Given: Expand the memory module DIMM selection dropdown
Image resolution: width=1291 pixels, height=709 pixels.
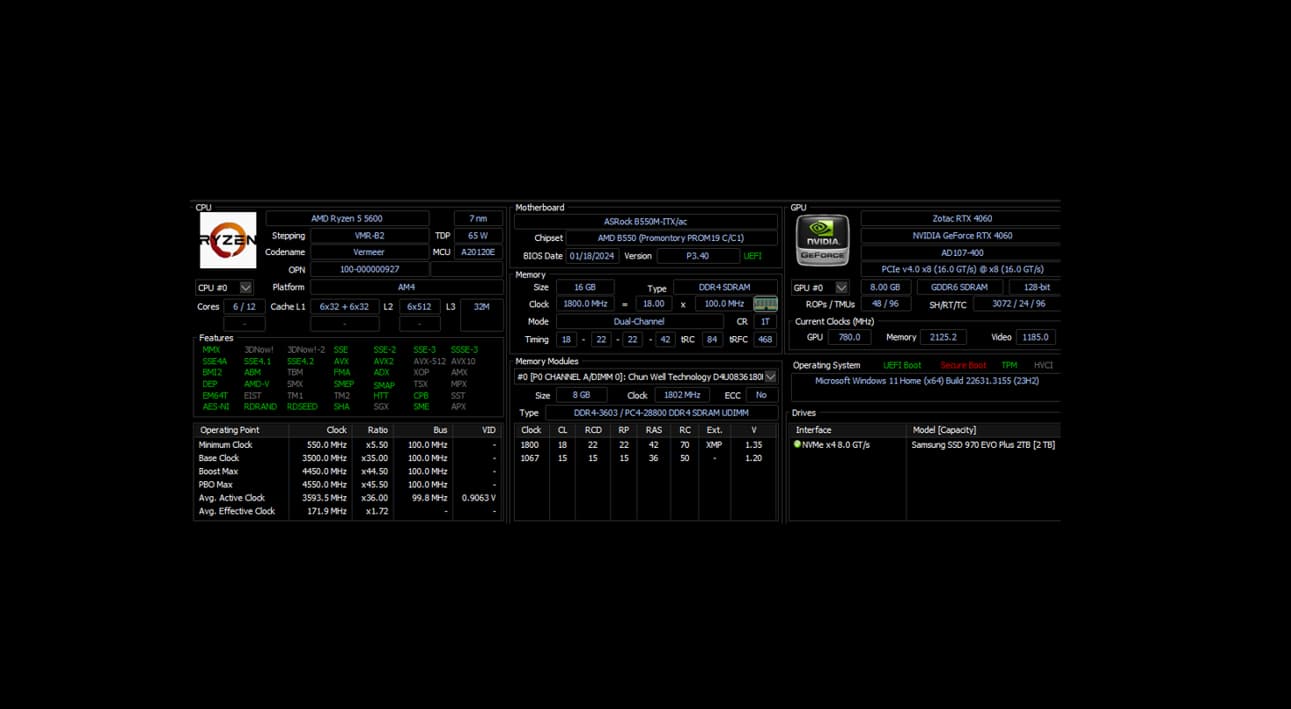Looking at the screenshot, I should pyautogui.click(x=770, y=377).
